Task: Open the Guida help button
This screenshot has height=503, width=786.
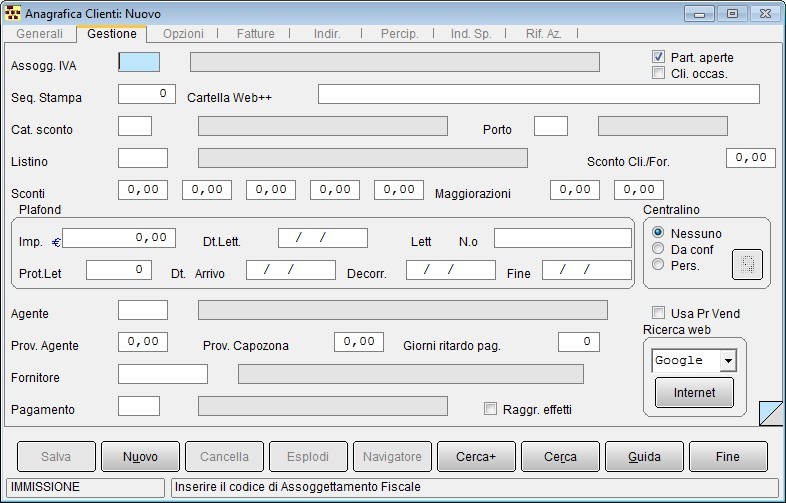Action: click(644, 456)
